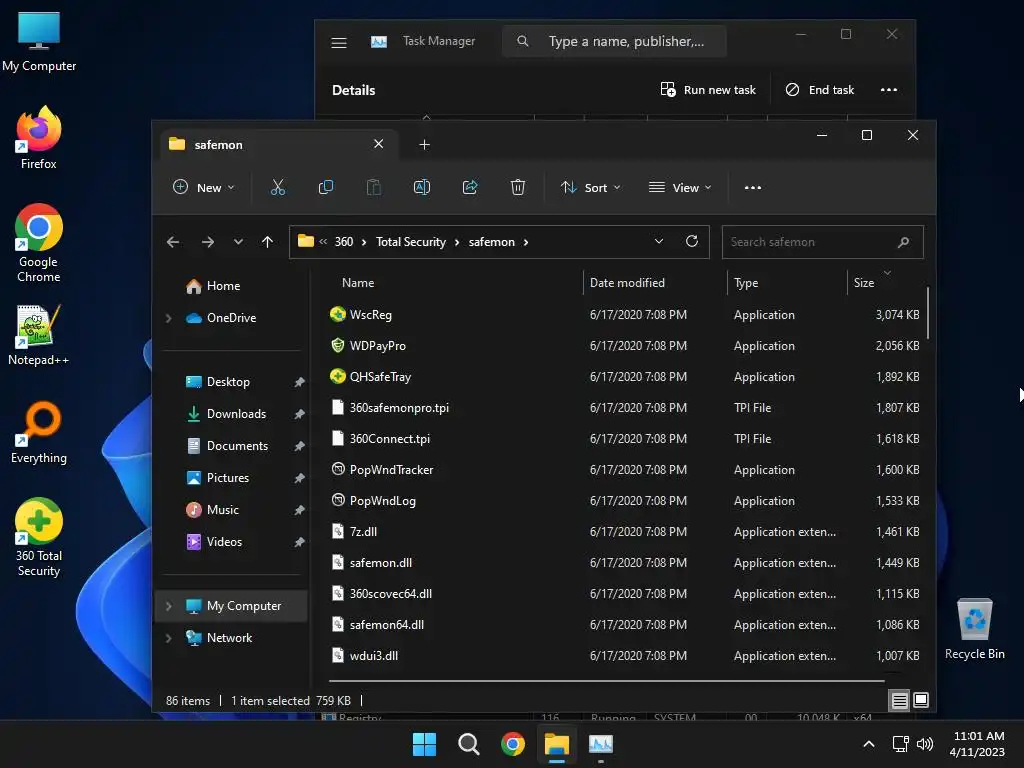Open the Sort dropdown menu
1024x768 pixels.
(x=590, y=187)
